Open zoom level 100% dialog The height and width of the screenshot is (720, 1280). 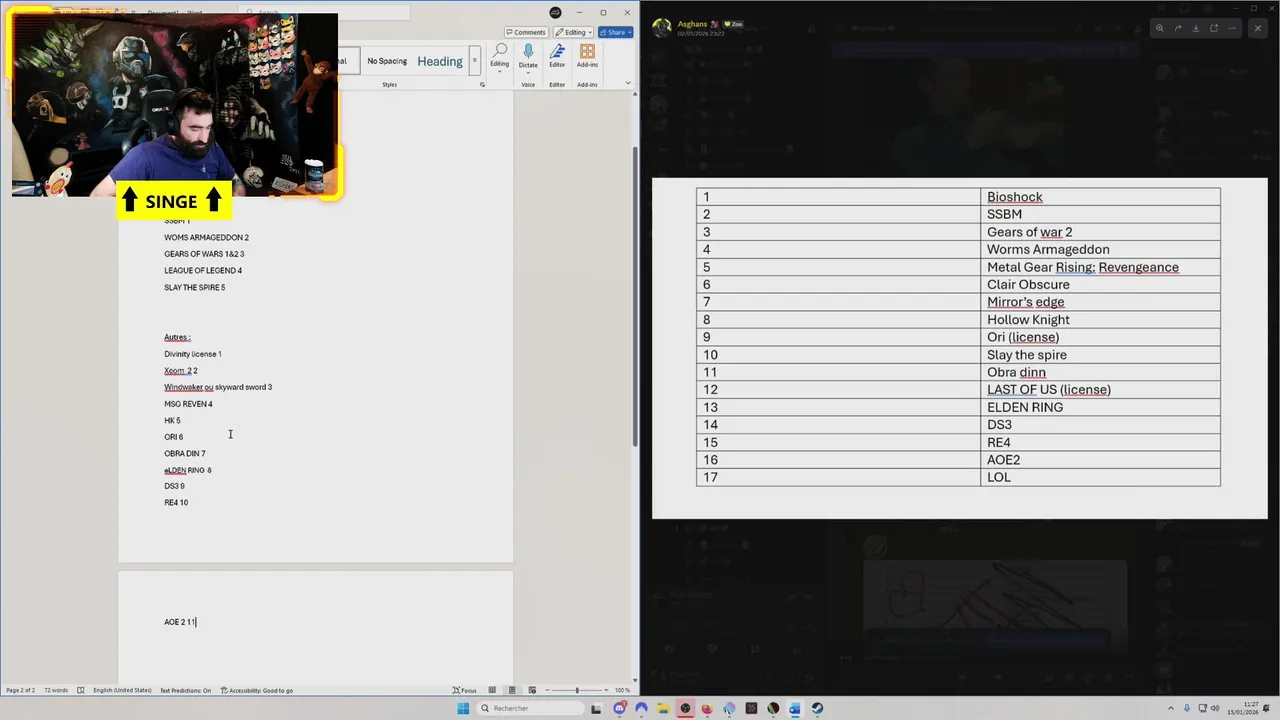[622, 690]
